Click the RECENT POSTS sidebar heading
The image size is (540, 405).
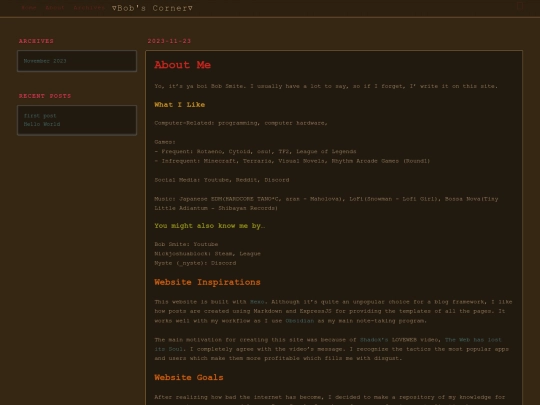[45, 96]
